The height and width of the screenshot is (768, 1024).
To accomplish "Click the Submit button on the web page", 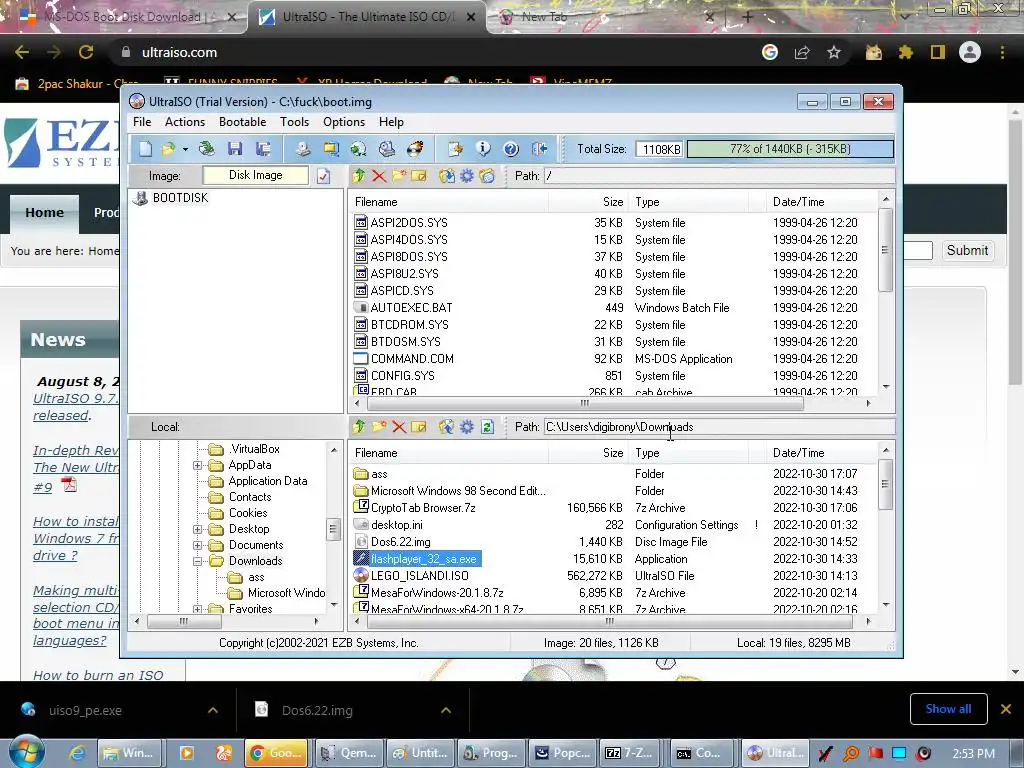I will [x=967, y=251].
